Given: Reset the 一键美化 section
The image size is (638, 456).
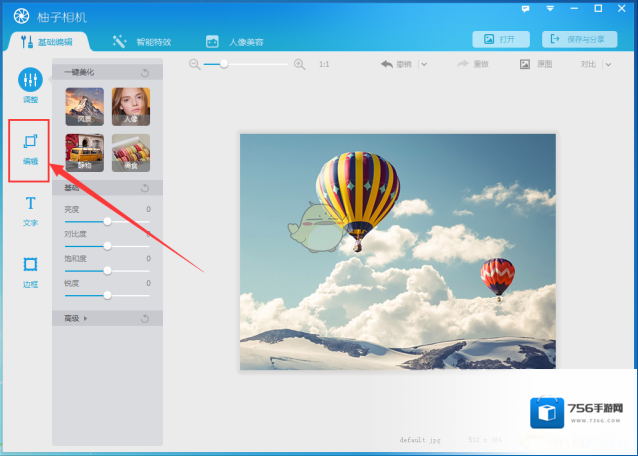Looking at the screenshot, I should click(x=145, y=72).
